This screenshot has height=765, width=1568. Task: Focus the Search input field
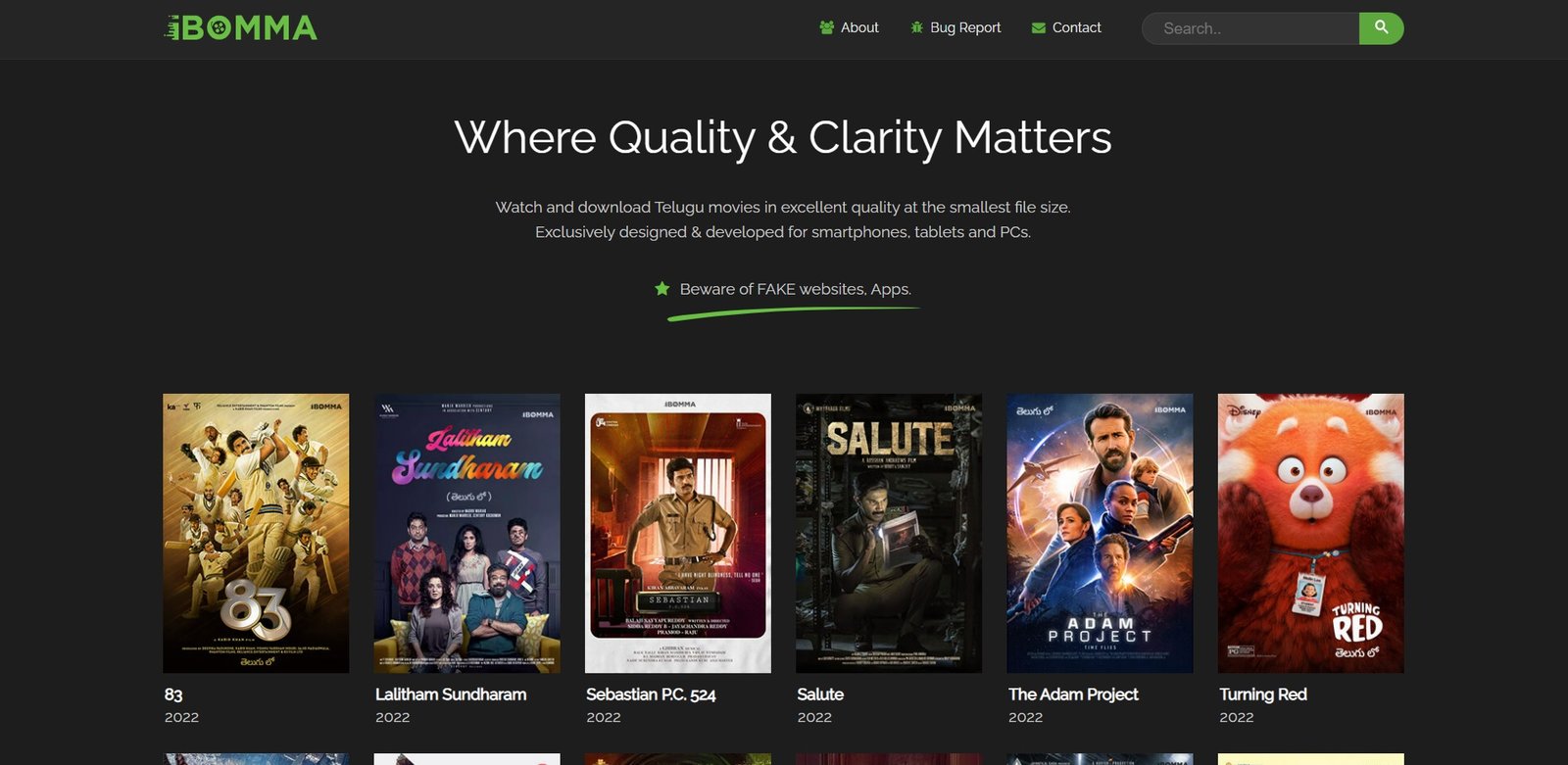coord(1250,28)
